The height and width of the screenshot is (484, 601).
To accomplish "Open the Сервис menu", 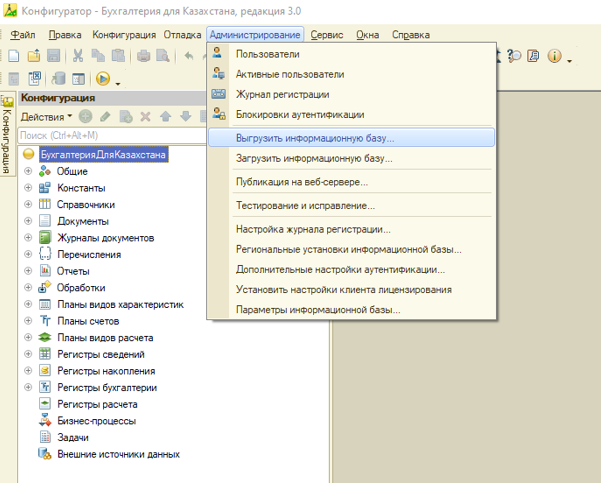I will pos(327,35).
